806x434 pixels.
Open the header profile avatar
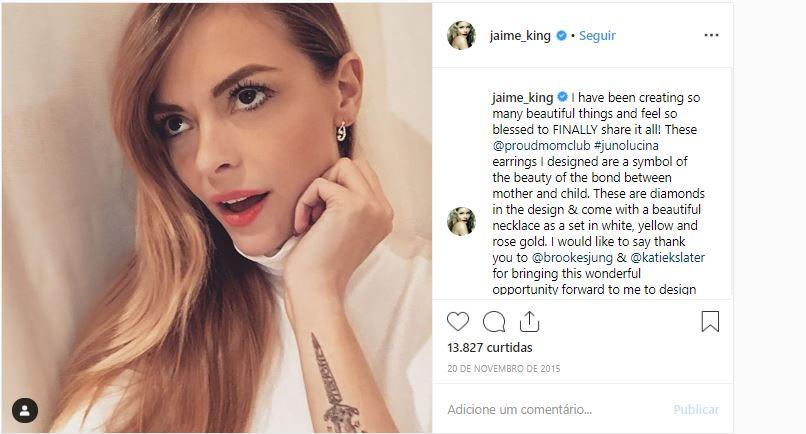461,35
